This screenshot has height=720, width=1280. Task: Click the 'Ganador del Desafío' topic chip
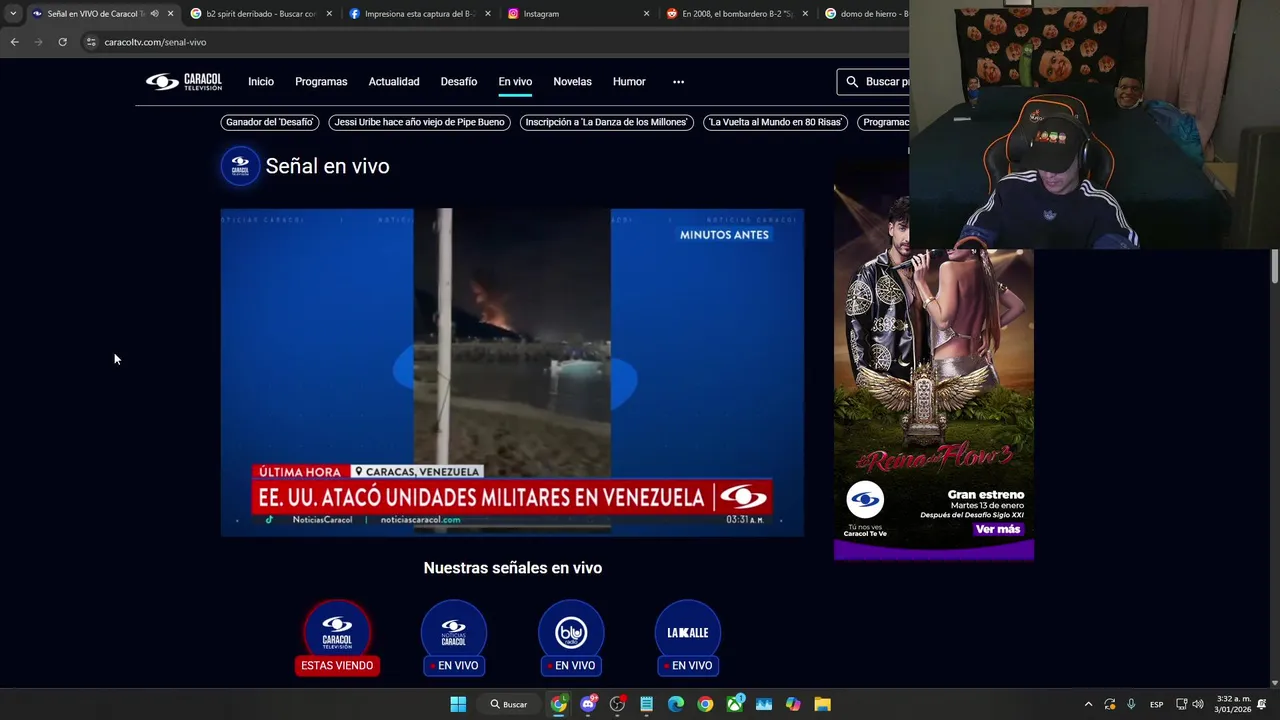click(270, 122)
